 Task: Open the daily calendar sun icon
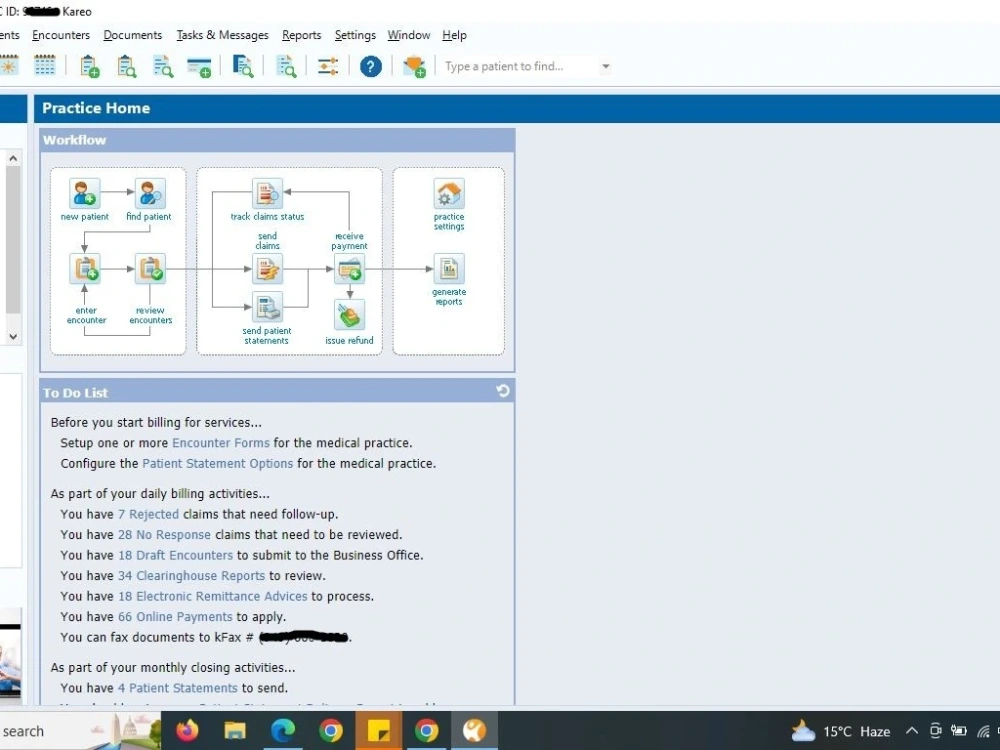[9, 66]
